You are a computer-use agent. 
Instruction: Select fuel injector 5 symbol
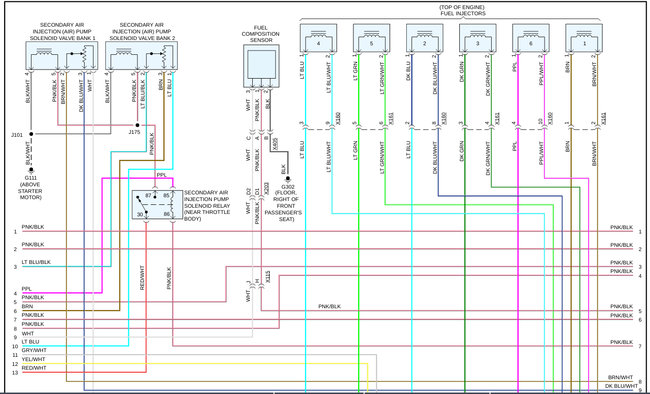(371, 38)
